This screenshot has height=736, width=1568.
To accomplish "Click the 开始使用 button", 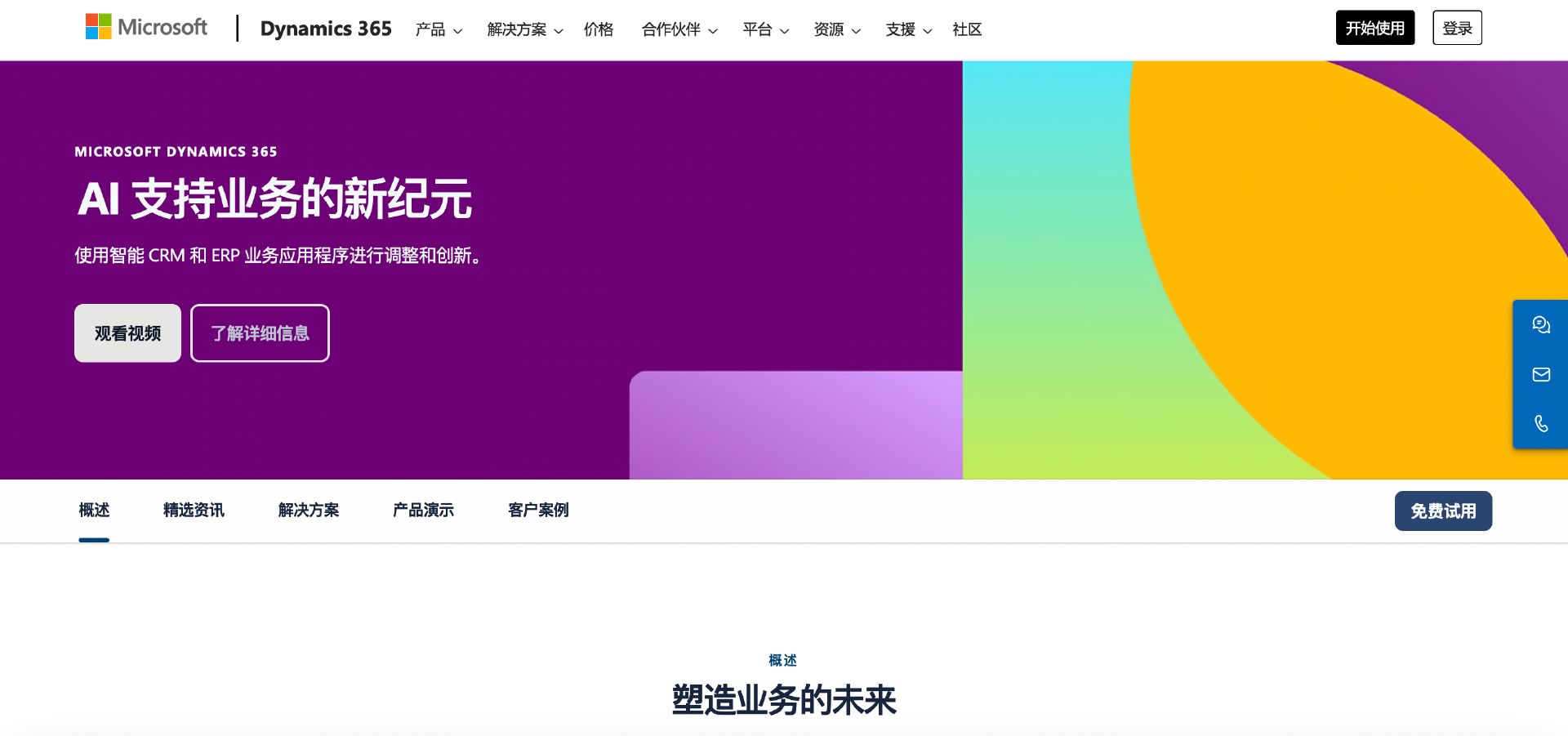I will click(x=1375, y=28).
